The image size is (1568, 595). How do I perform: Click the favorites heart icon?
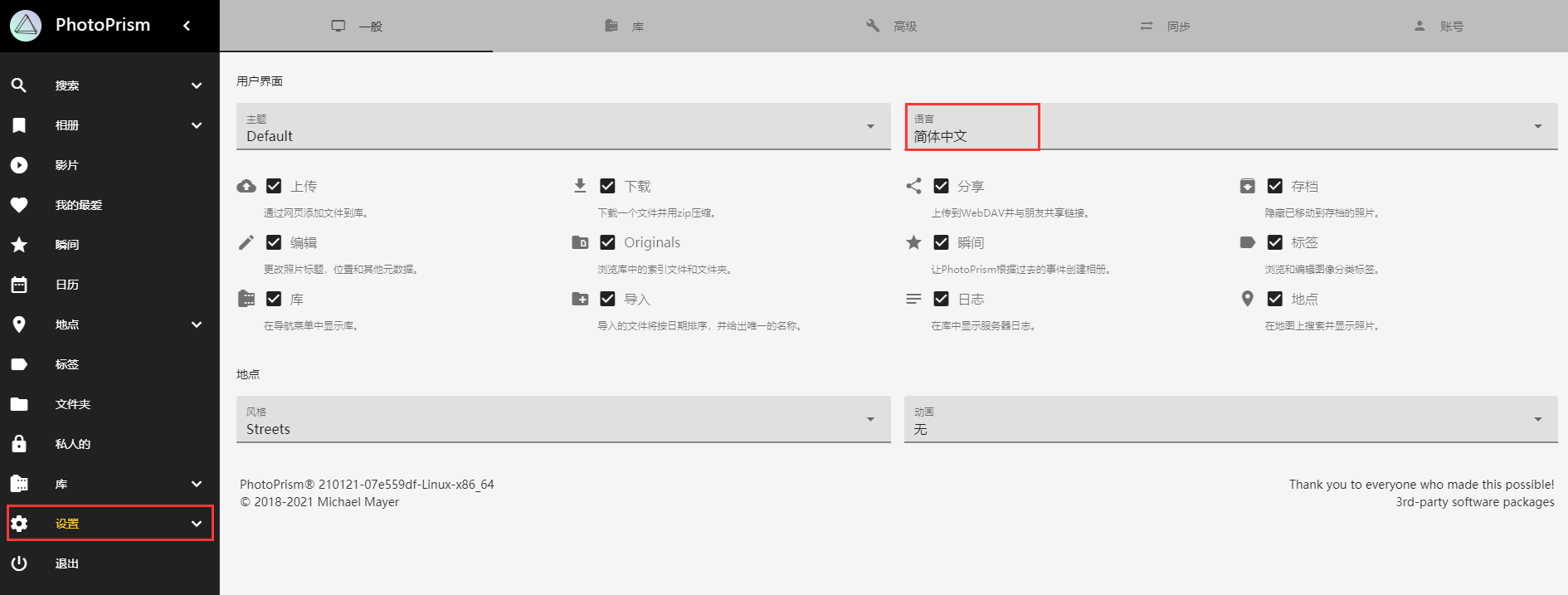point(19,205)
